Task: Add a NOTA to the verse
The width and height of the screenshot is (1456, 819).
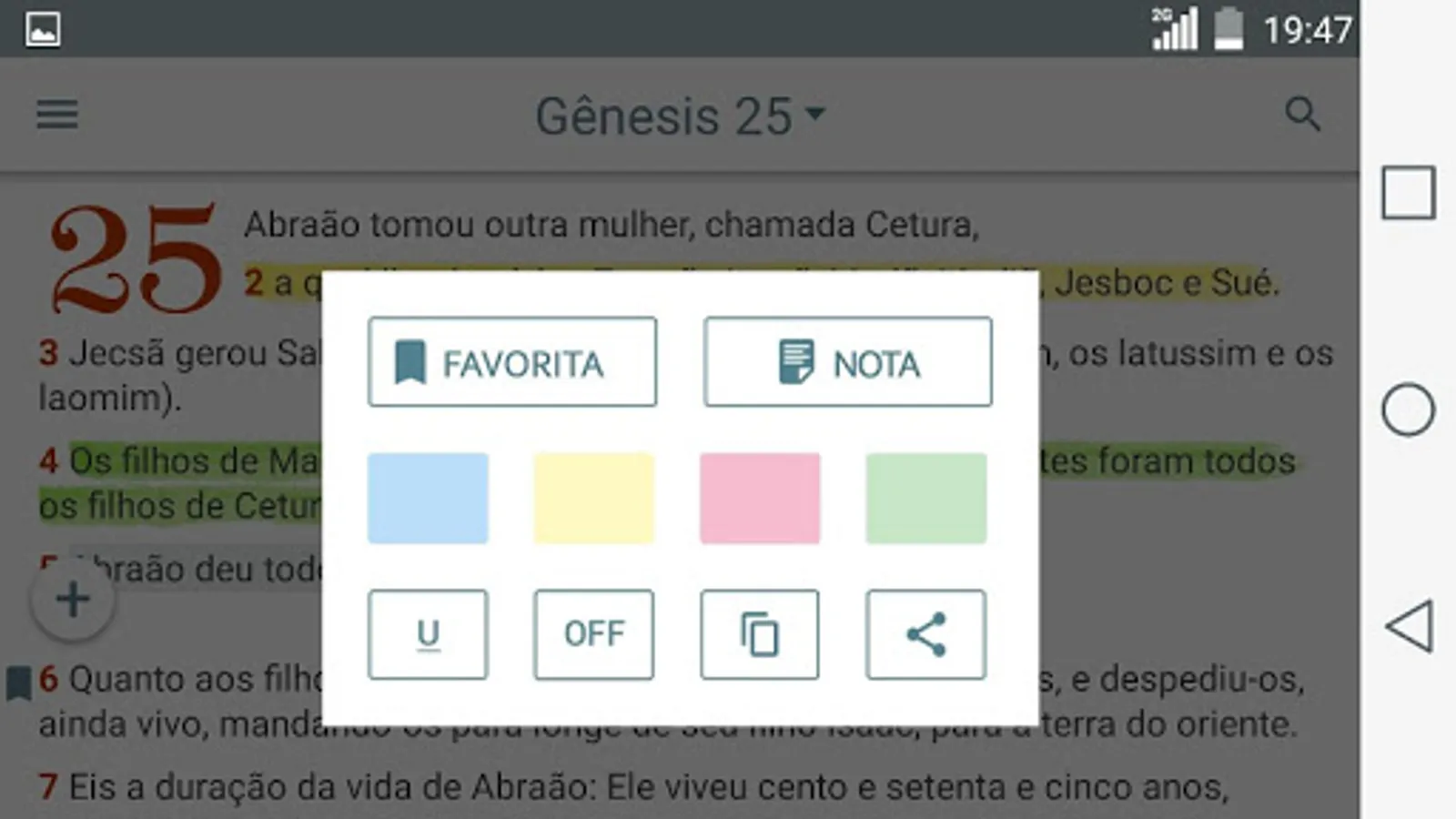Action: coord(847,362)
